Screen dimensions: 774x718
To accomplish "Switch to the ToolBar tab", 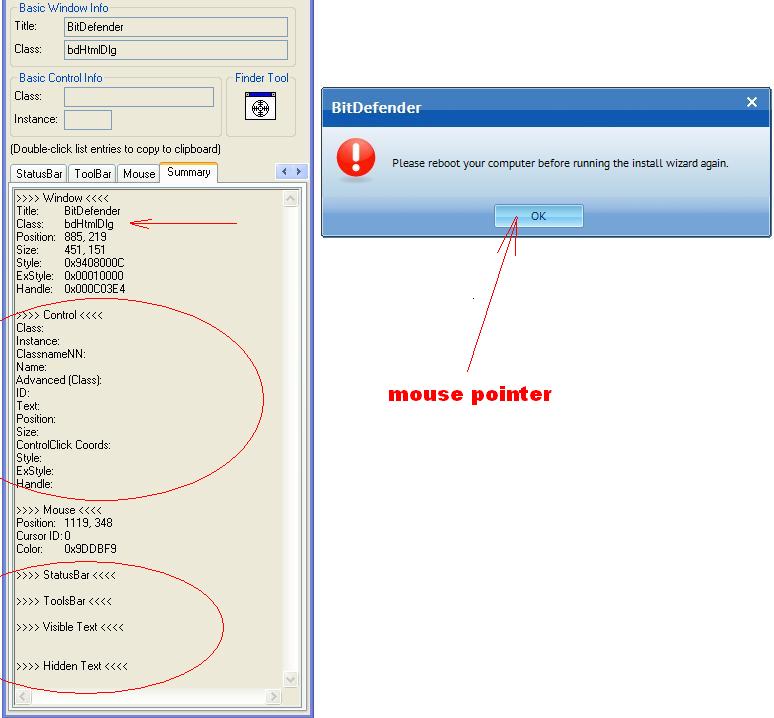I will [92, 174].
